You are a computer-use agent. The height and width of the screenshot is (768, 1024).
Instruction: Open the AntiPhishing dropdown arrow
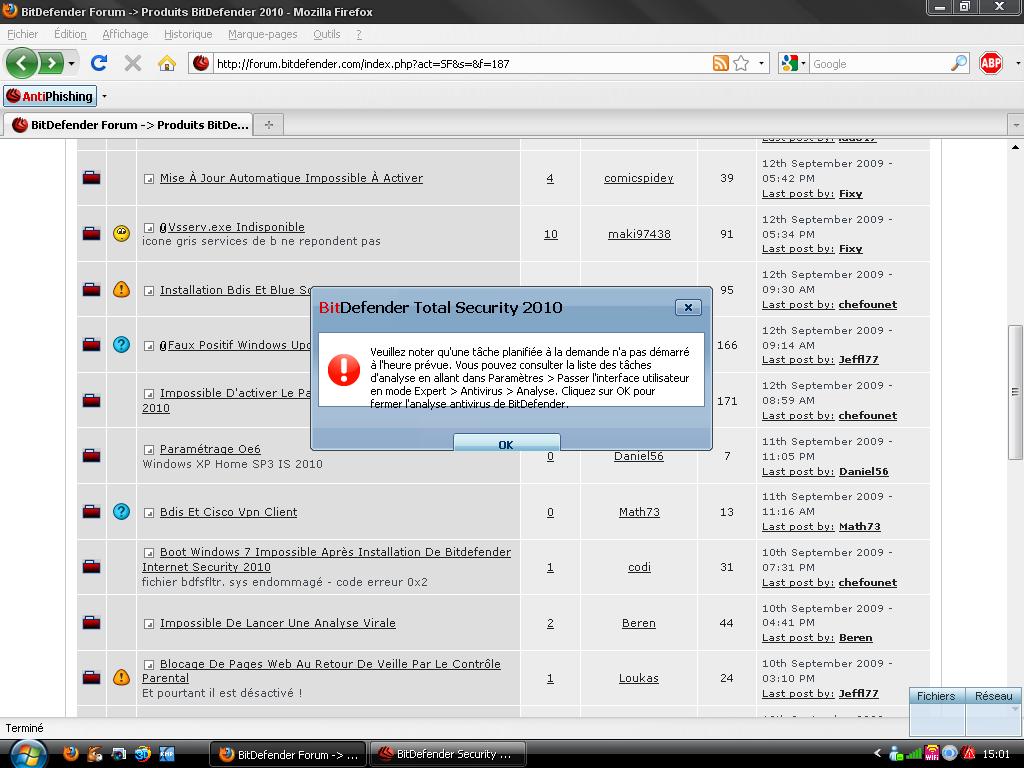104,97
